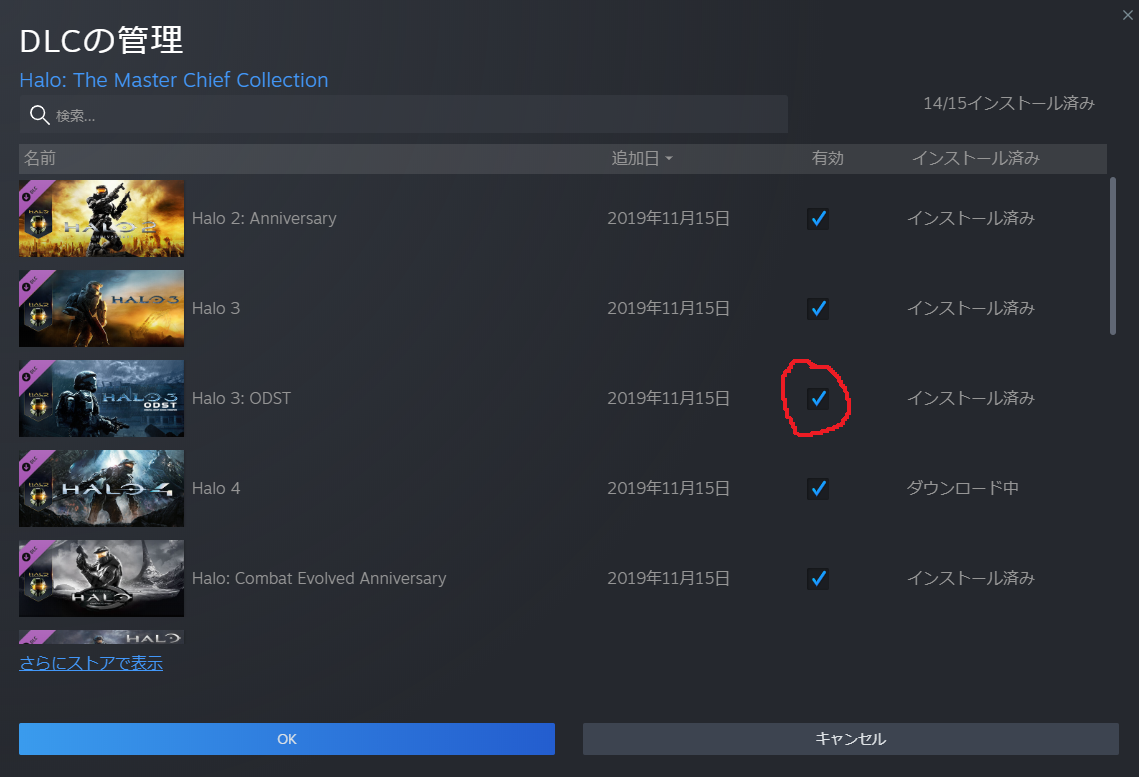The width and height of the screenshot is (1139, 777).
Task: Open the Halo 4 thumbnail
Action: (102, 489)
